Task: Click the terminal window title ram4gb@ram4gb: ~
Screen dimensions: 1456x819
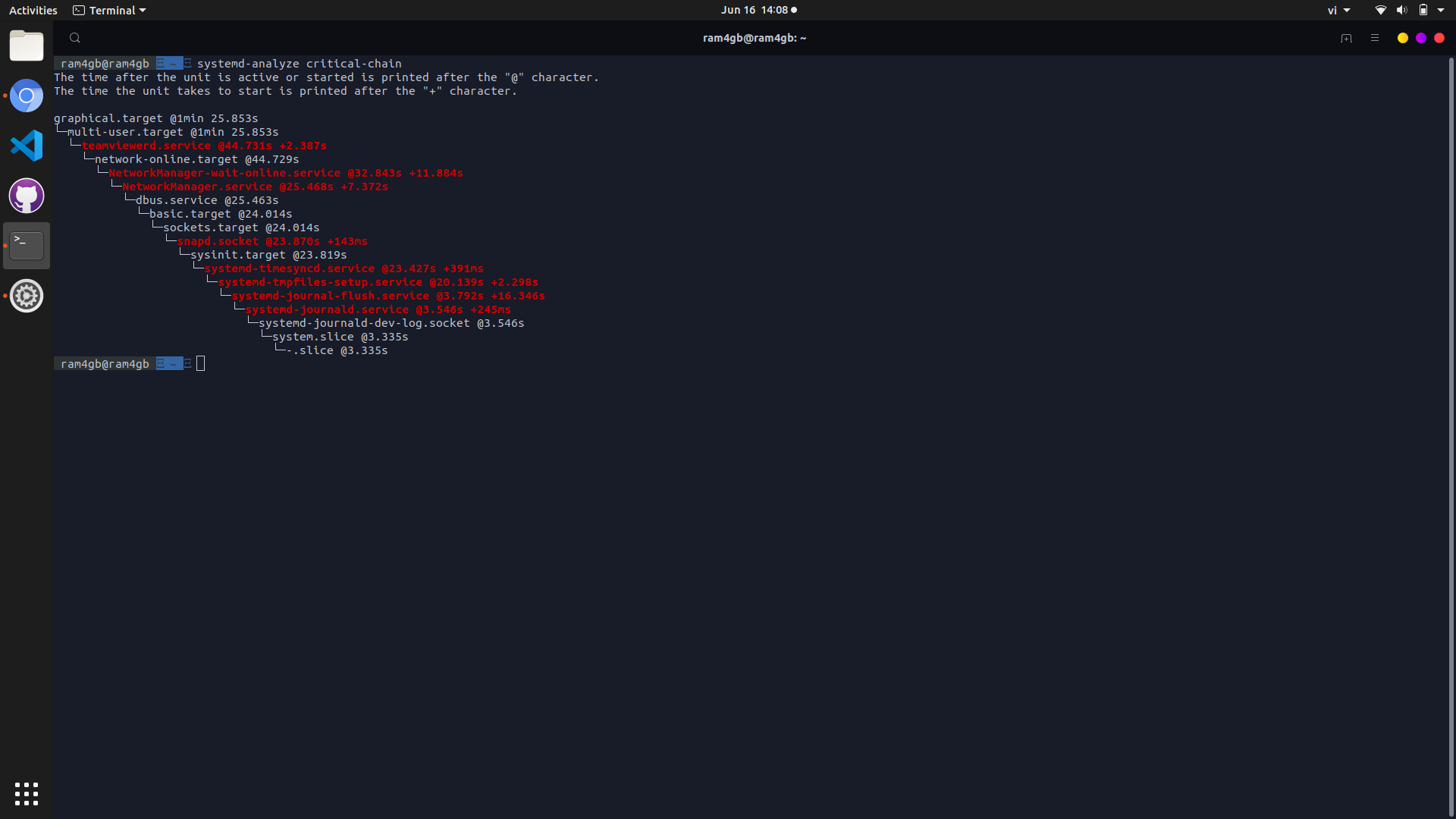Action: click(x=755, y=38)
